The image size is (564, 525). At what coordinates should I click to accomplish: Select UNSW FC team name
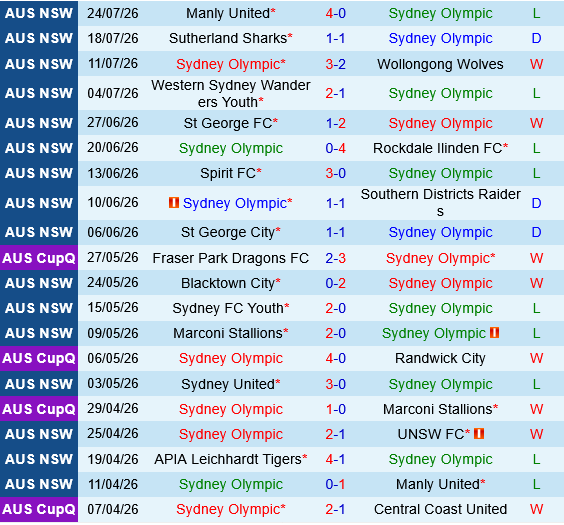431,434
